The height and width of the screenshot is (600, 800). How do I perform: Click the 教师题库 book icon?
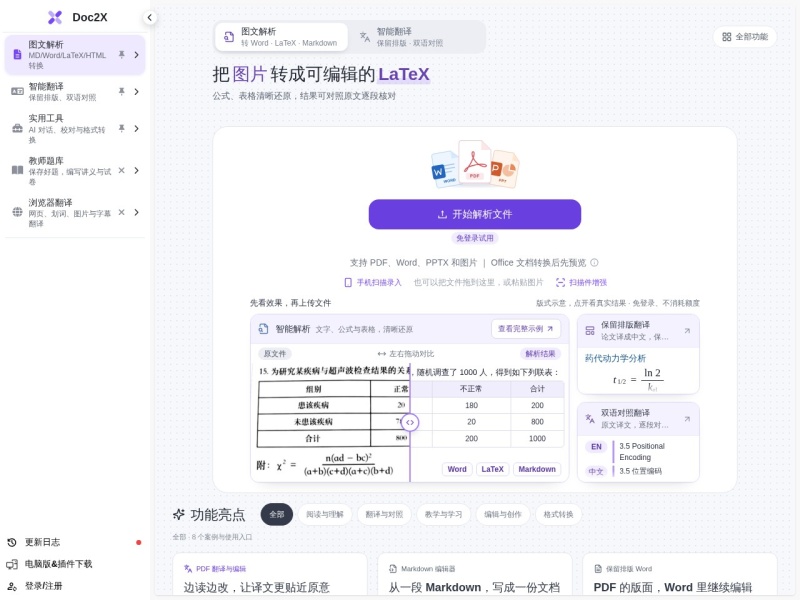tap(17, 170)
